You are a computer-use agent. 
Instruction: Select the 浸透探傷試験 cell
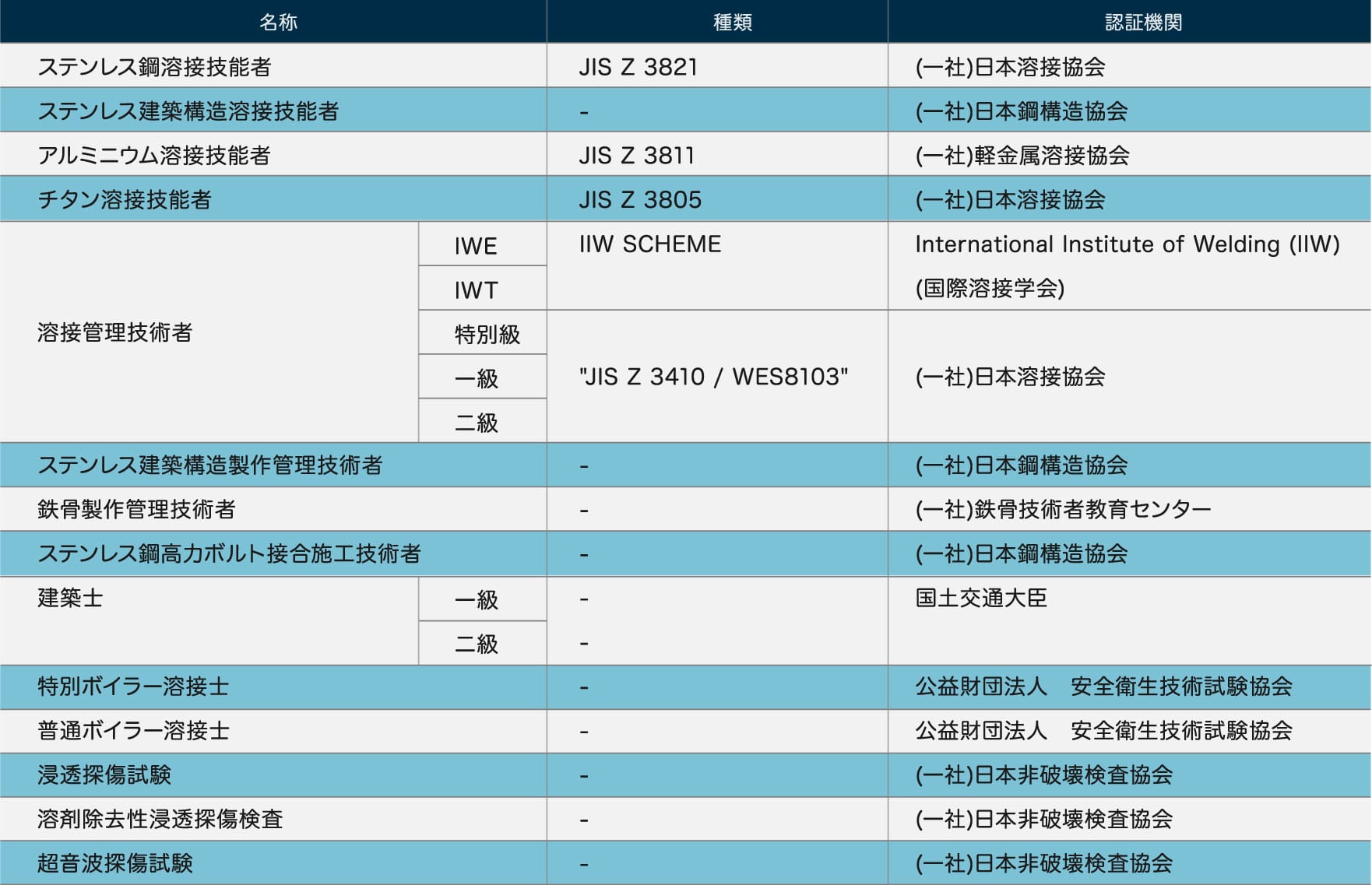click(x=273, y=775)
